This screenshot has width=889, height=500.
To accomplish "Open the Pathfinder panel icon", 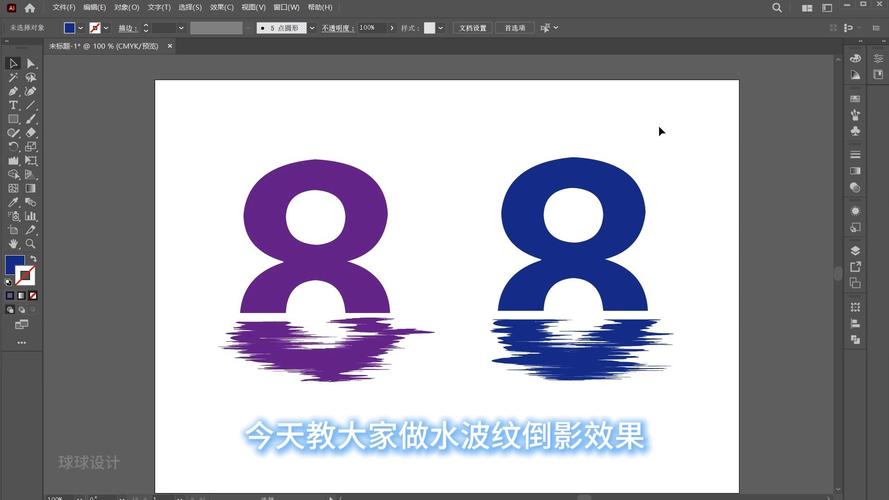I will (x=855, y=340).
